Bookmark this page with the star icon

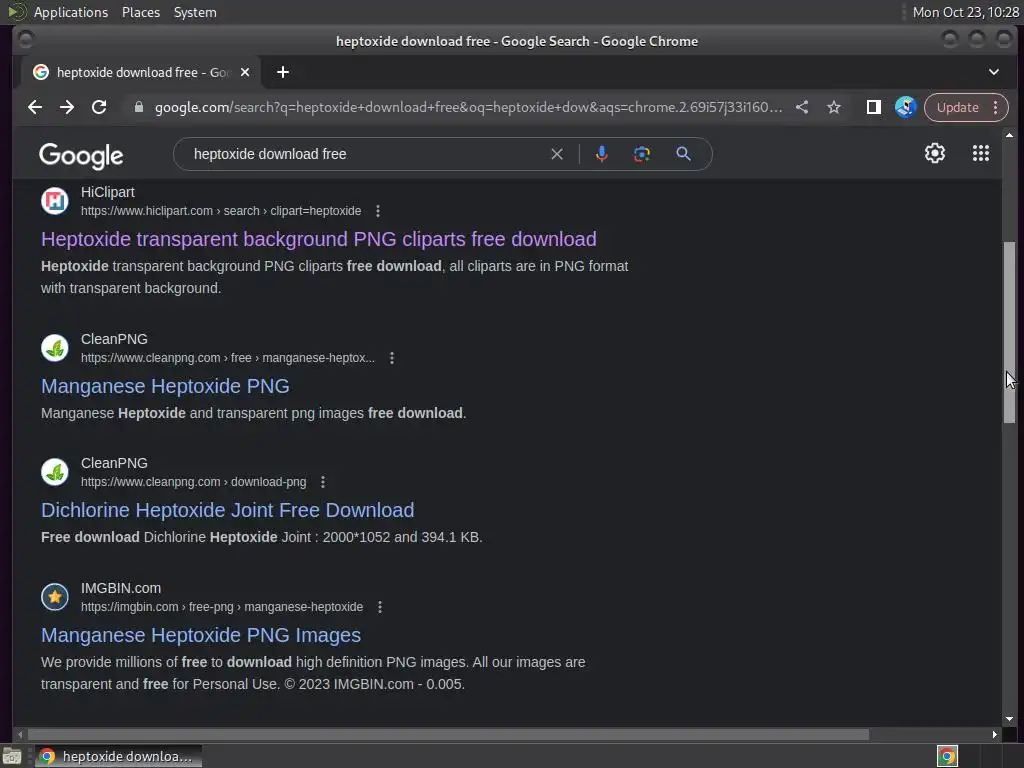pyautogui.click(x=834, y=107)
